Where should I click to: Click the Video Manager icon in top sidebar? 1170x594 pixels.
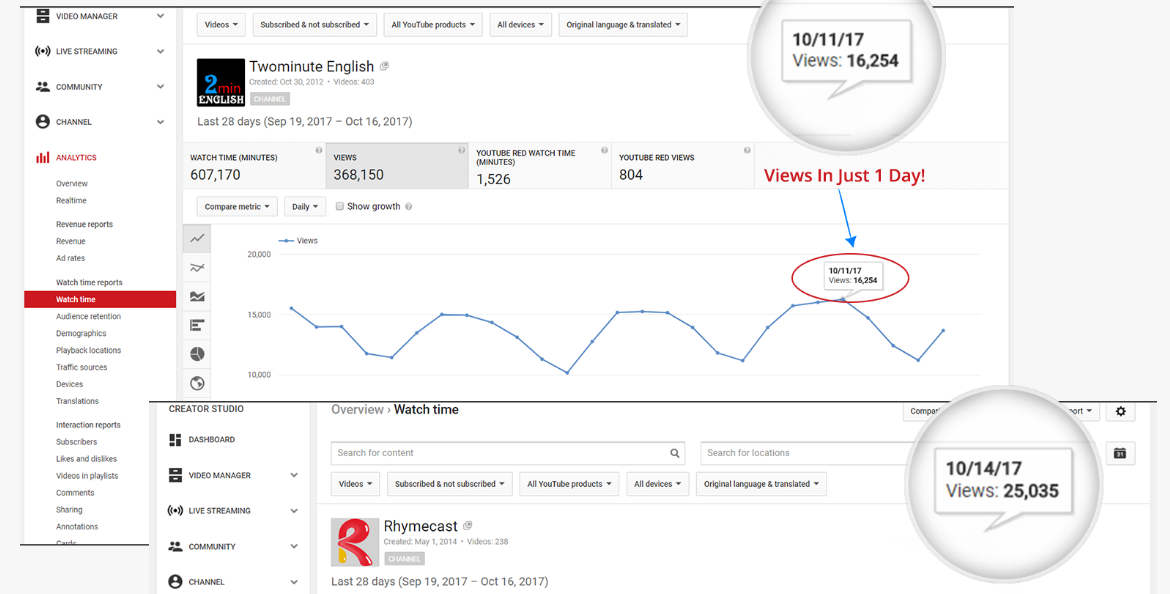pos(43,16)
